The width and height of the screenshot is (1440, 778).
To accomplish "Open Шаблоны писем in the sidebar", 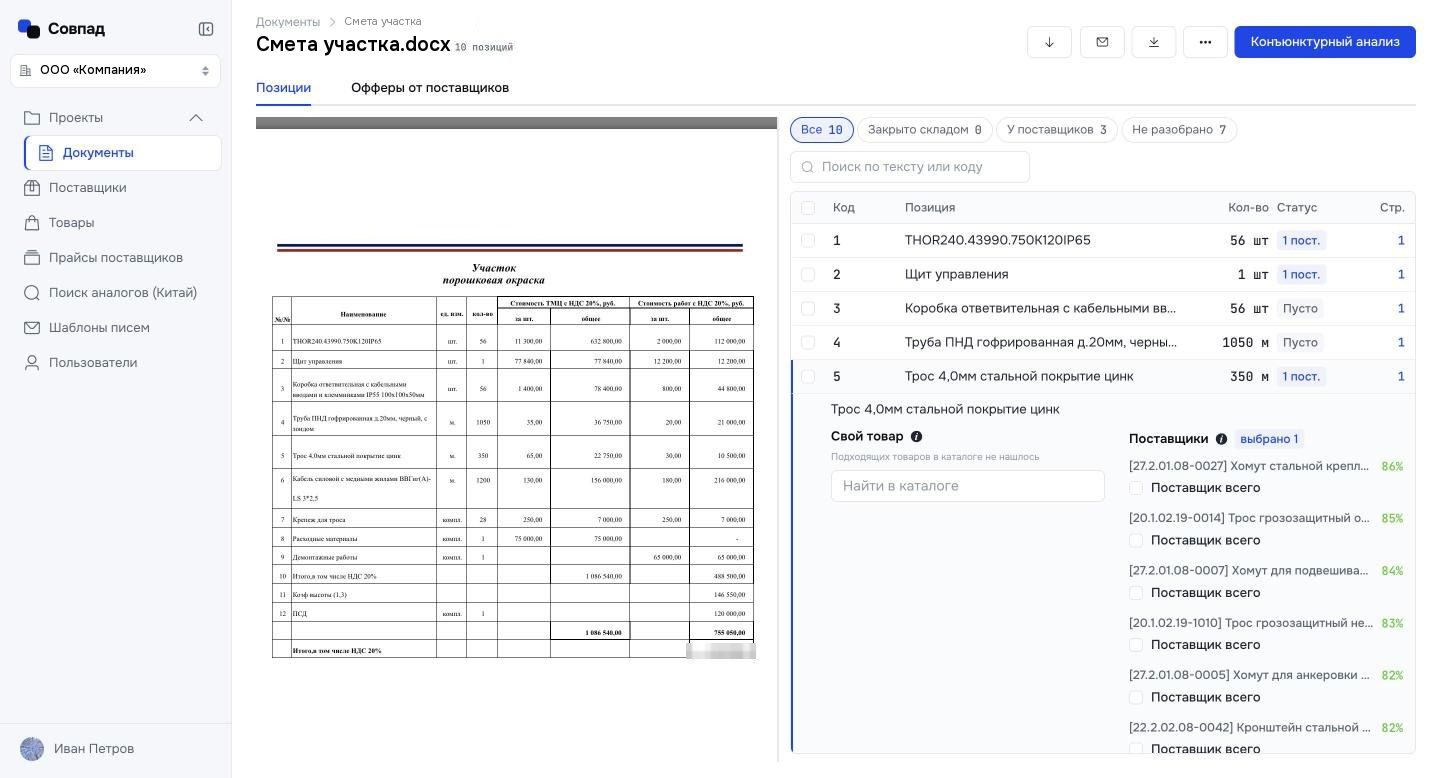I will tap(99, 328).
